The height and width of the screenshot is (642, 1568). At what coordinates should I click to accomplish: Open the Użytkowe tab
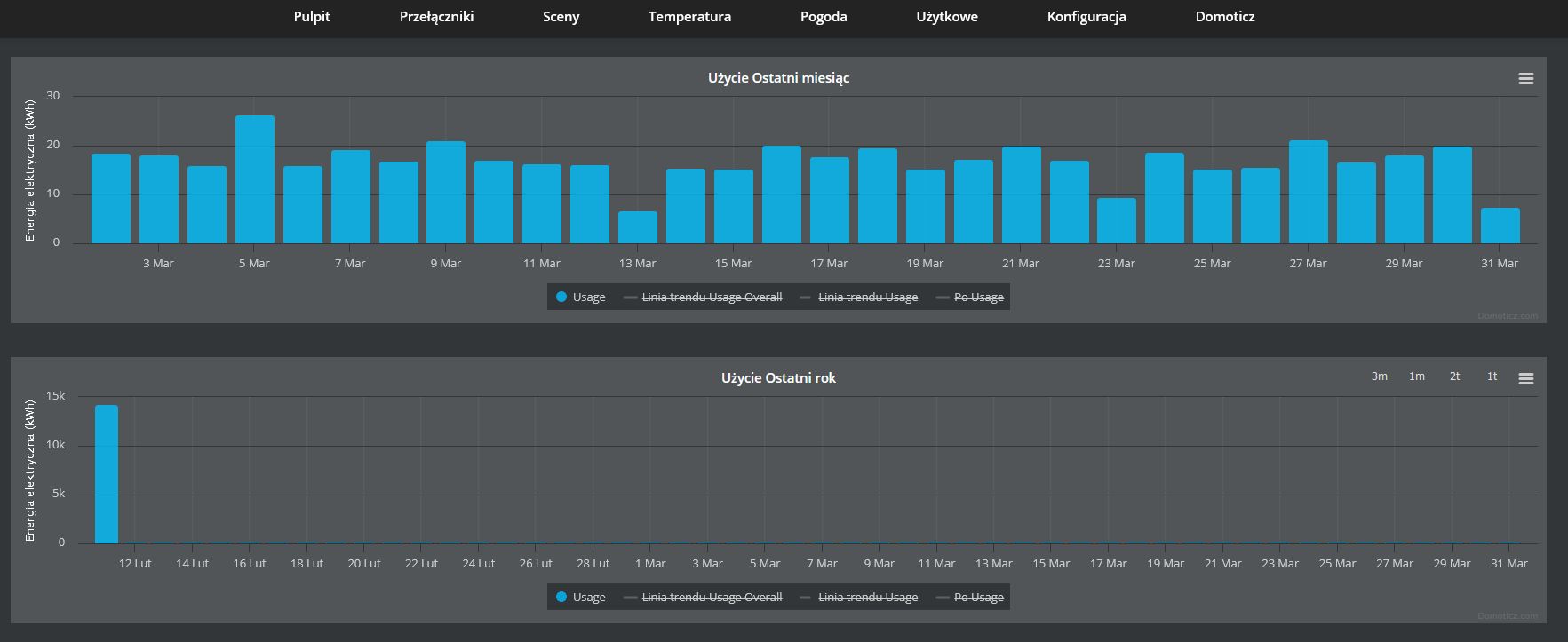point(947,17)
